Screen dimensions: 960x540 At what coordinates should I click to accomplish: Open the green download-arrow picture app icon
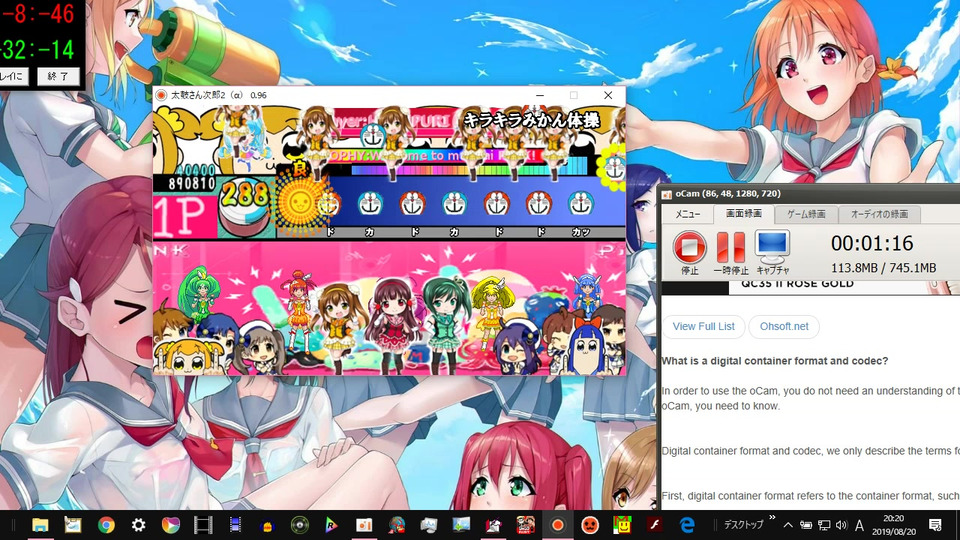(x=461, y=525)
